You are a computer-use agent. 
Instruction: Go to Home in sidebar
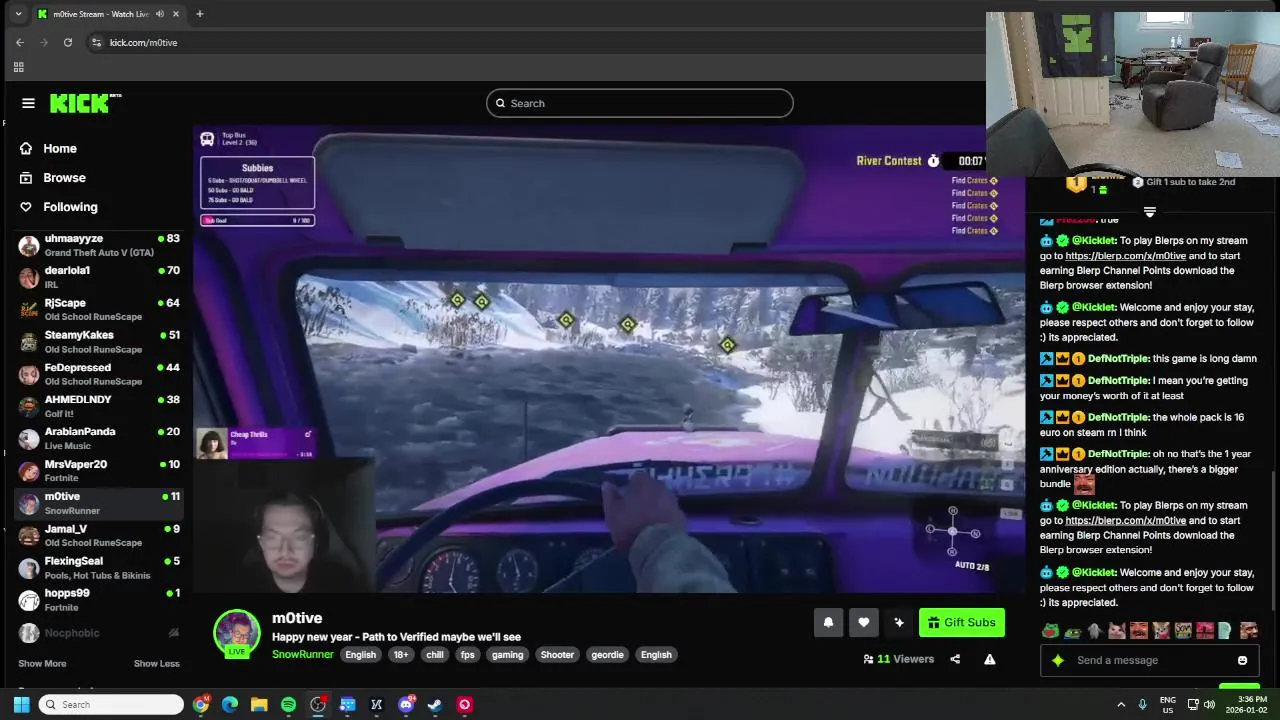click(60, 148)
